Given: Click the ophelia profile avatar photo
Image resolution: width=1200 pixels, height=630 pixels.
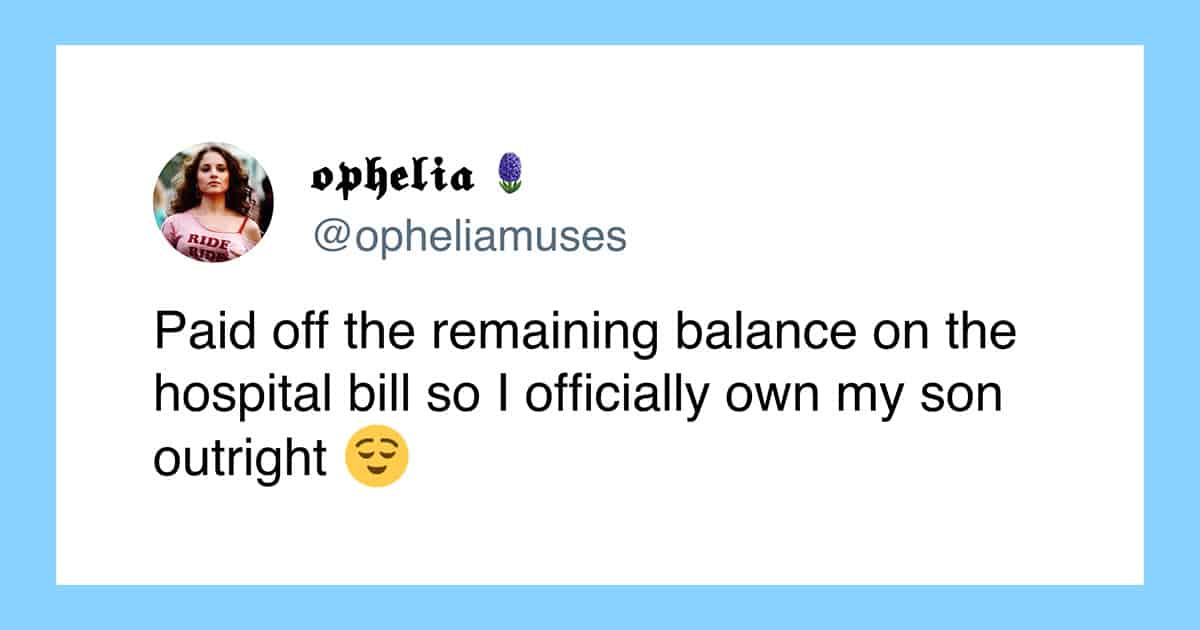Looking at the screenshot, I should click(213, 202).
